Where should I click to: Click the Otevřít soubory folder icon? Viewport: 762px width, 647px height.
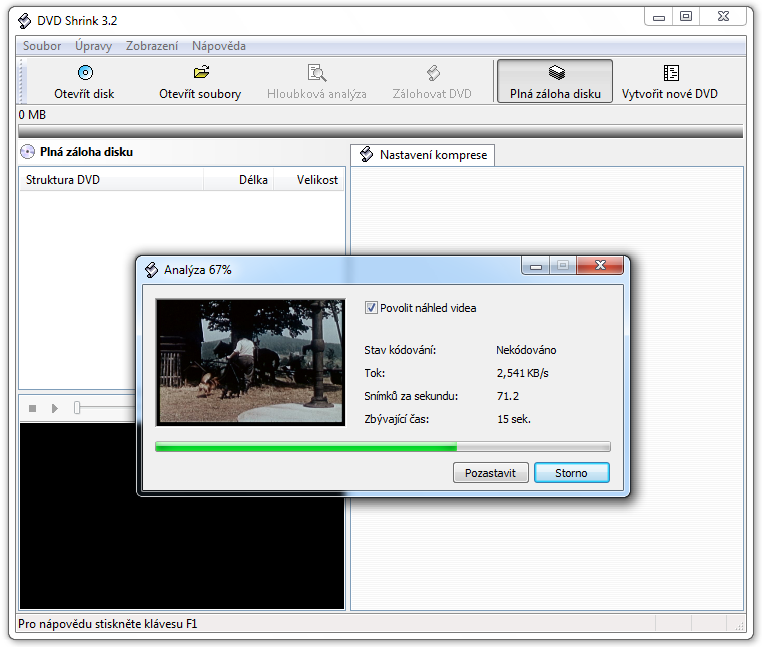pyautogui.click(x=201, y=72)
